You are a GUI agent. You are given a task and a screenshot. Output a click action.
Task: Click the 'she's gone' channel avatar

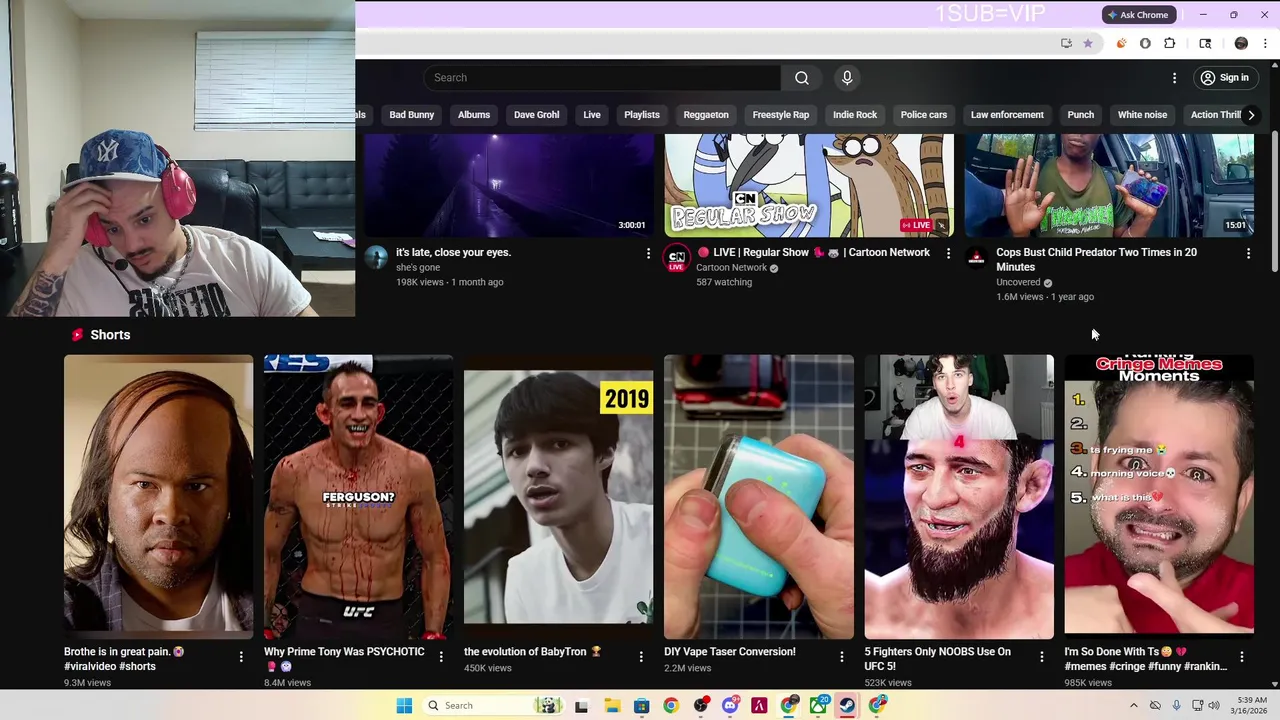coord(376,258)
